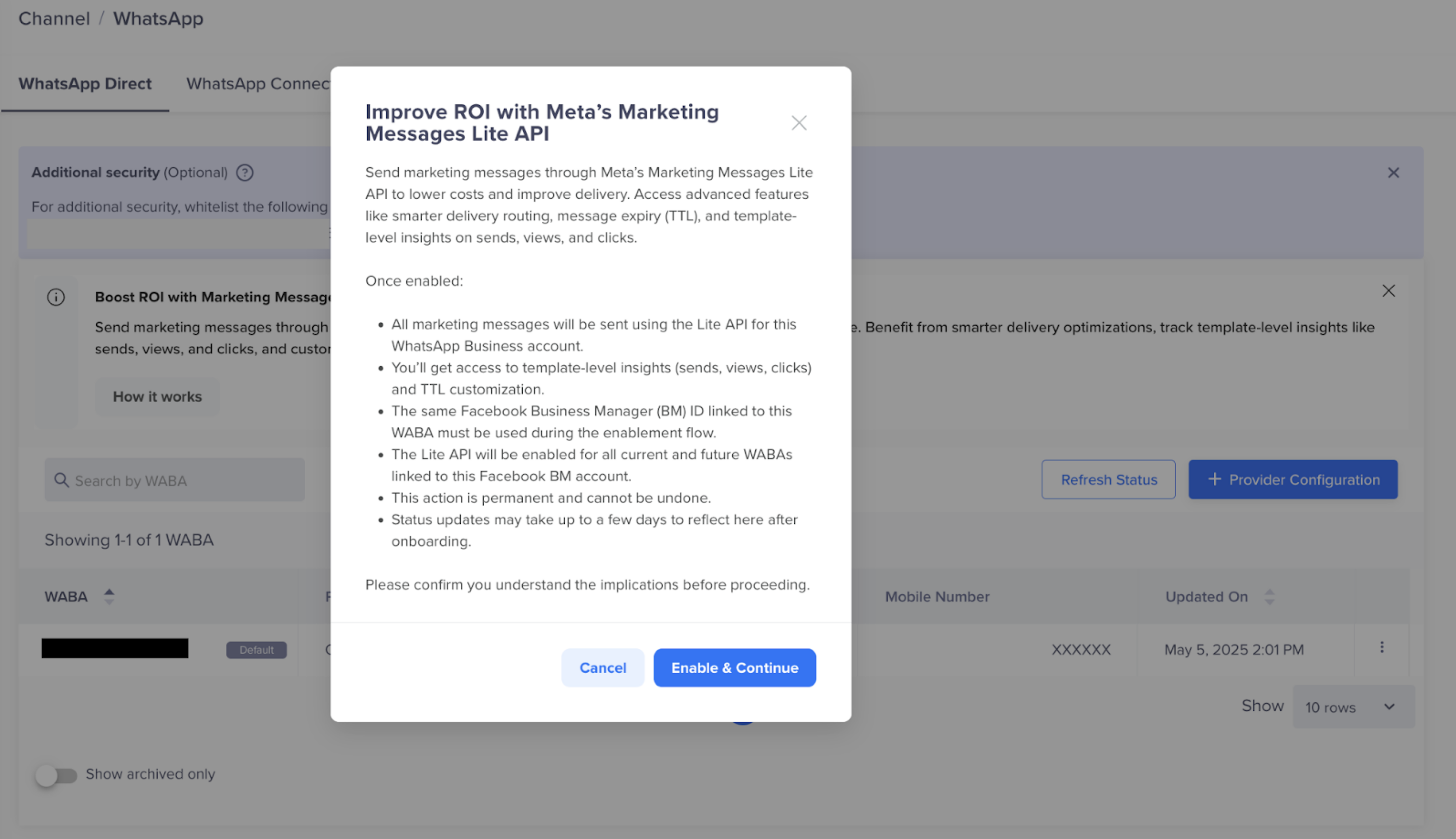Click the info icon in Boost ROI banner
Image resolution: width=1456 pixels, height=839 pixels.
point(56,297)
